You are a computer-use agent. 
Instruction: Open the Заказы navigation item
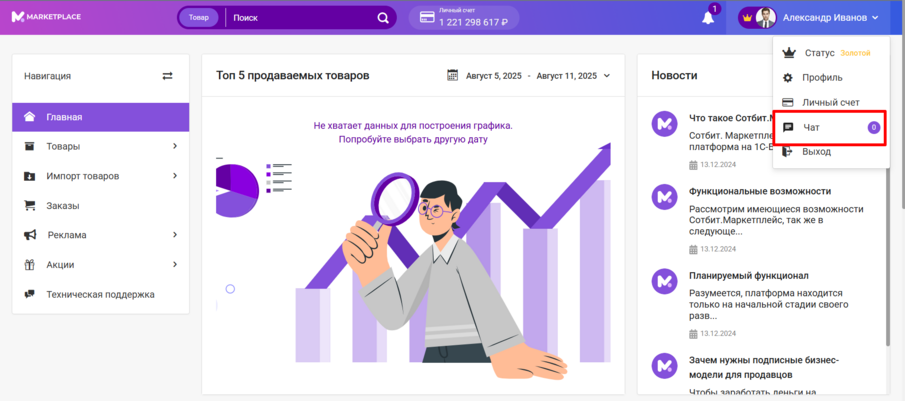point(100,205)
